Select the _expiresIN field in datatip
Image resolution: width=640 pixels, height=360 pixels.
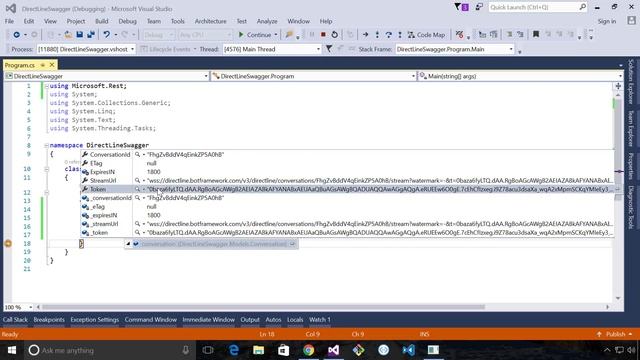click(104, 215)
